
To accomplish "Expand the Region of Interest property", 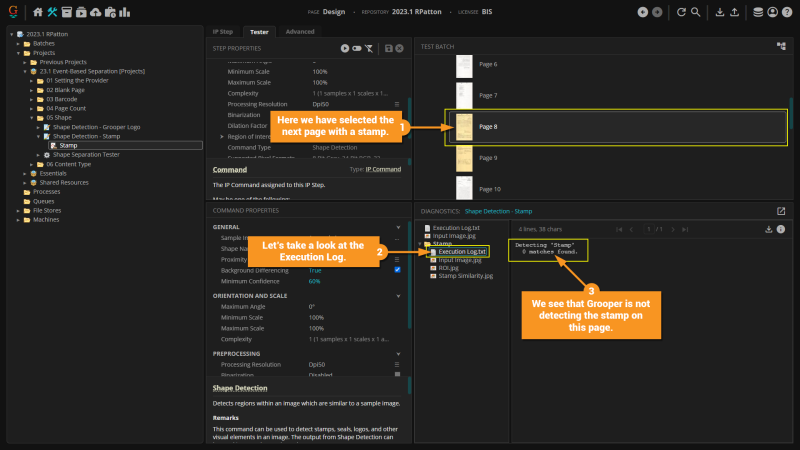I will coord(222,136).
